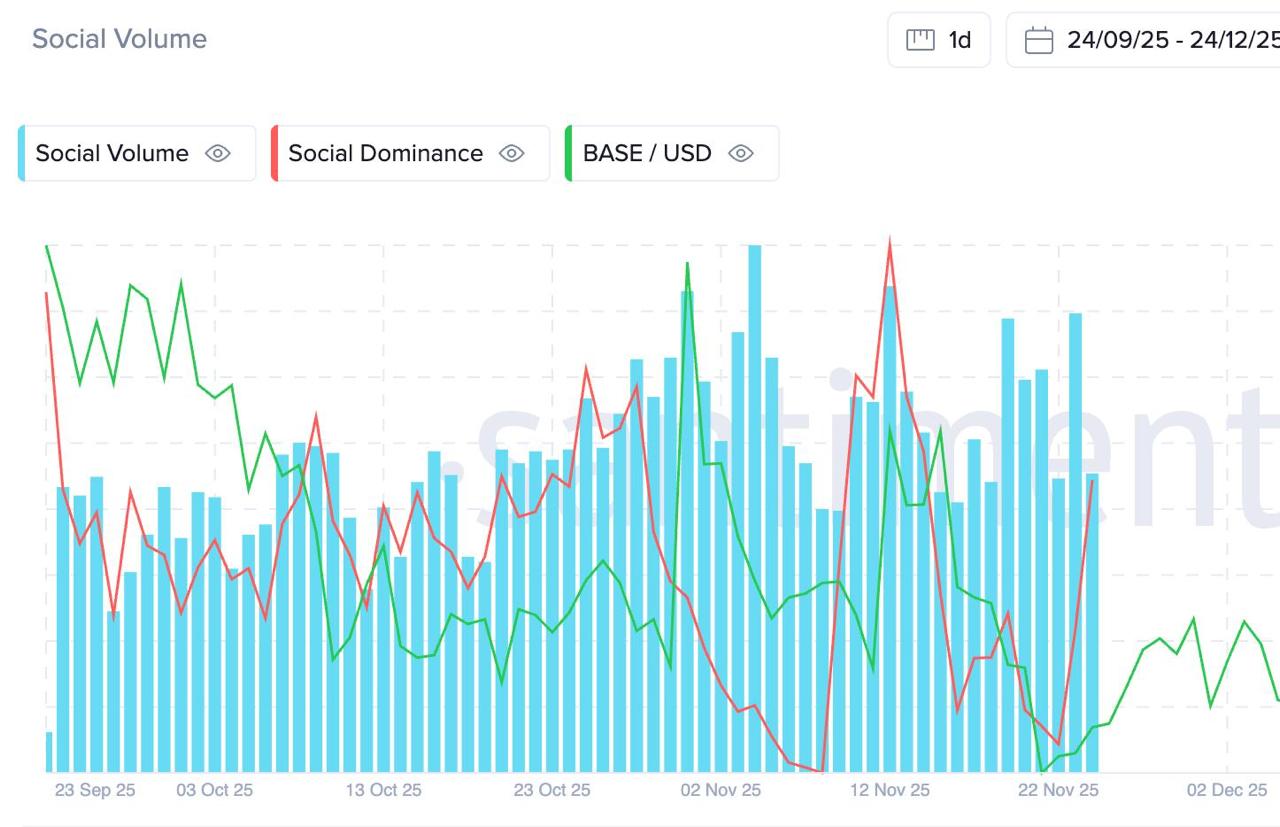
Task: Click the calendar icon in date picker
Action: tap(1039, 40)
